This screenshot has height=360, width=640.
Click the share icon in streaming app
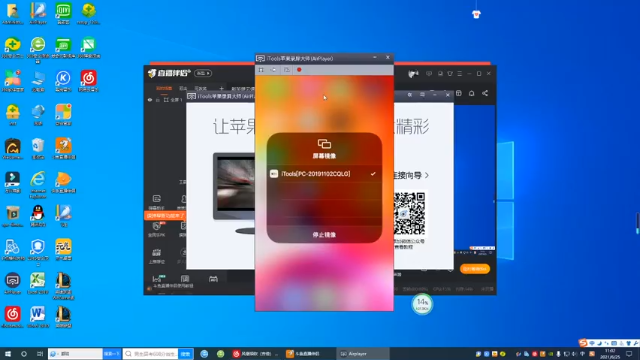pos(485,93)
